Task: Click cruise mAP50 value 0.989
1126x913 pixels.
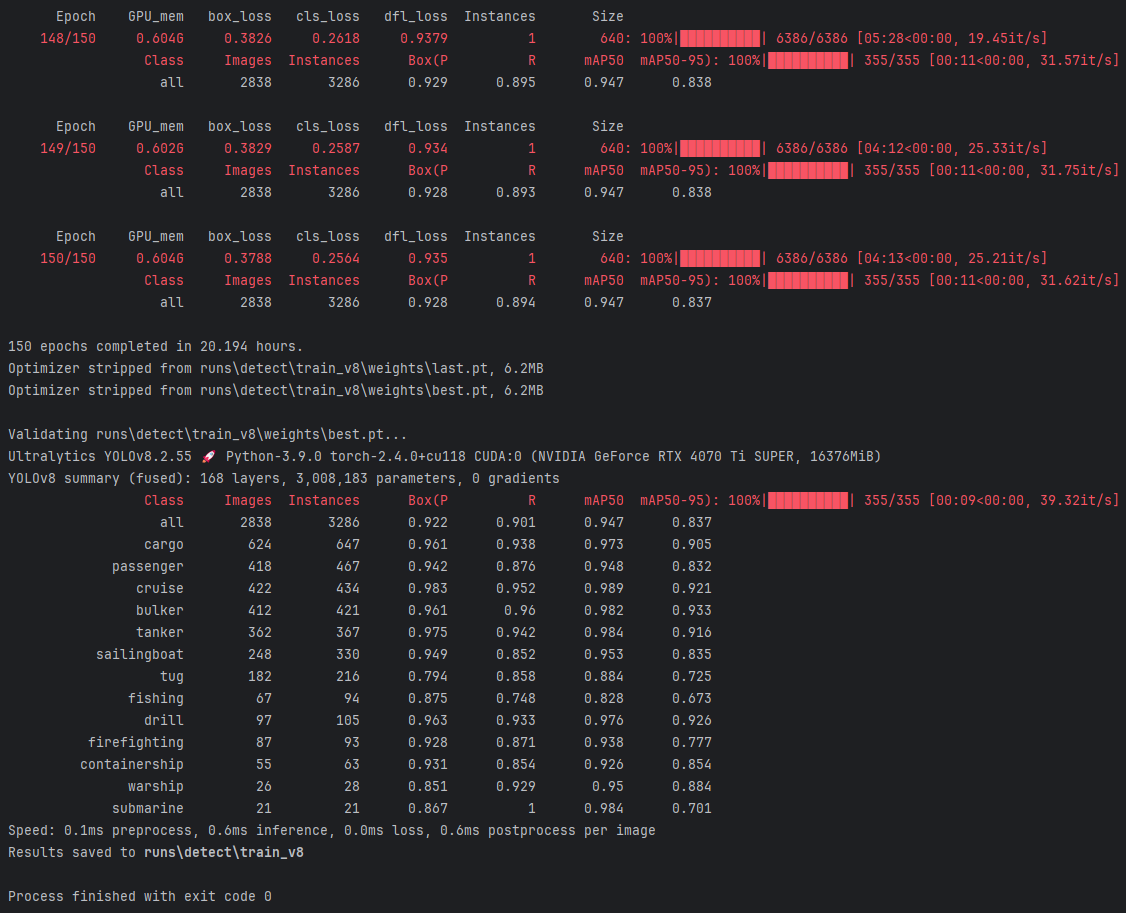Action: click(x=604, y=588)
